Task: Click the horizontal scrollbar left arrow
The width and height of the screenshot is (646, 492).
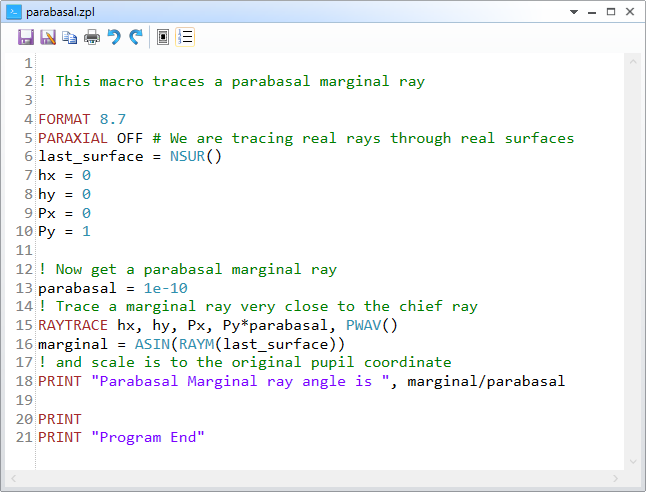Action: click(14, 478)
